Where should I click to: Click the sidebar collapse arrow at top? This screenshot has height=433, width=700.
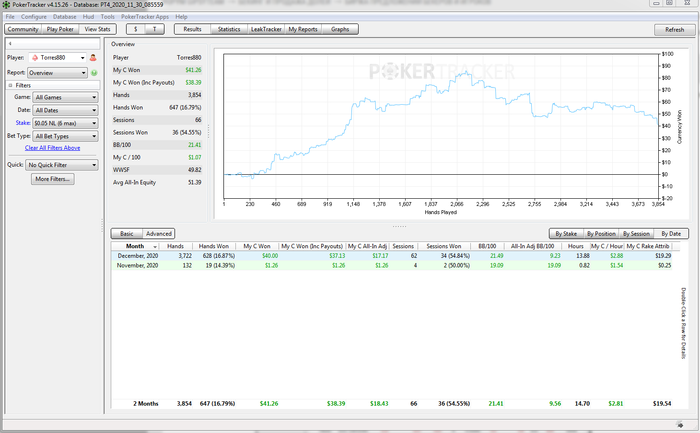[10, 44]
